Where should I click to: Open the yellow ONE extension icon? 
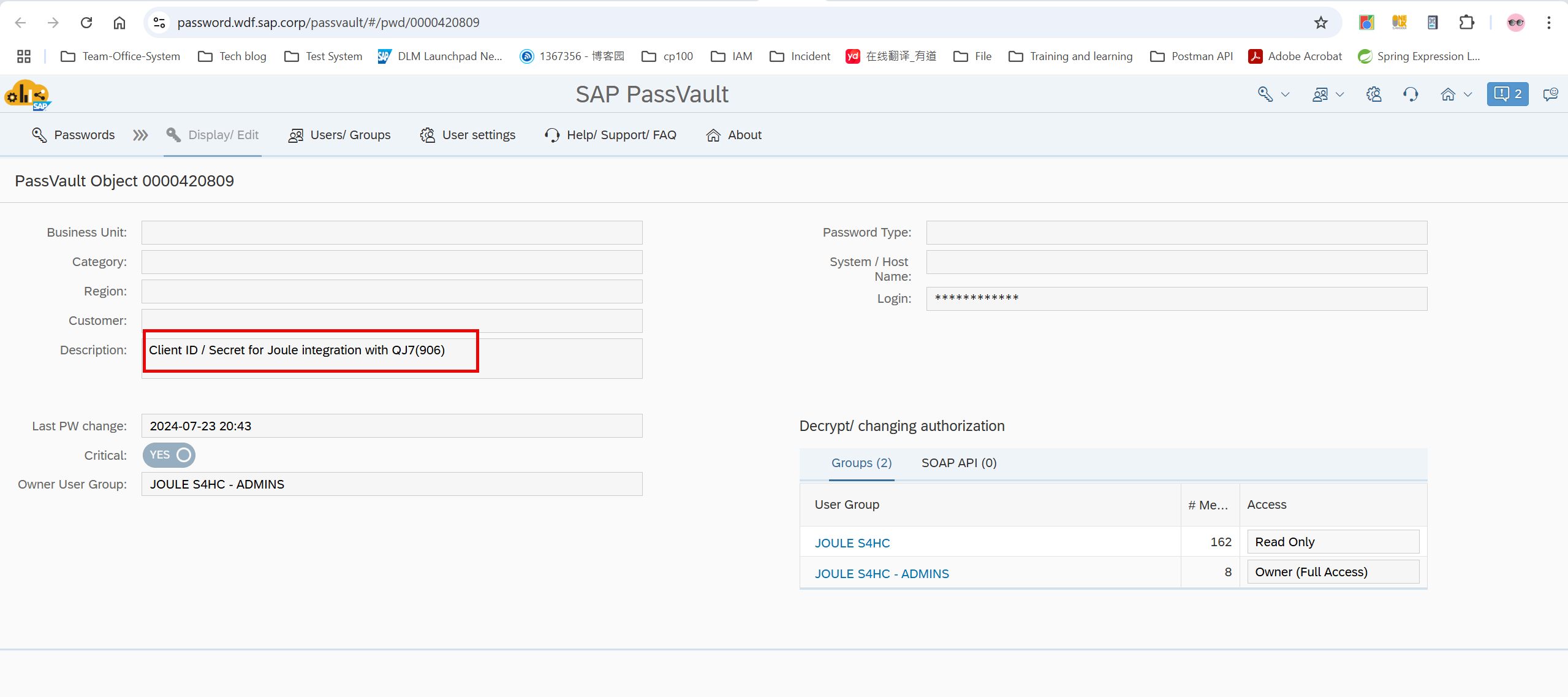pos(1399,23)
